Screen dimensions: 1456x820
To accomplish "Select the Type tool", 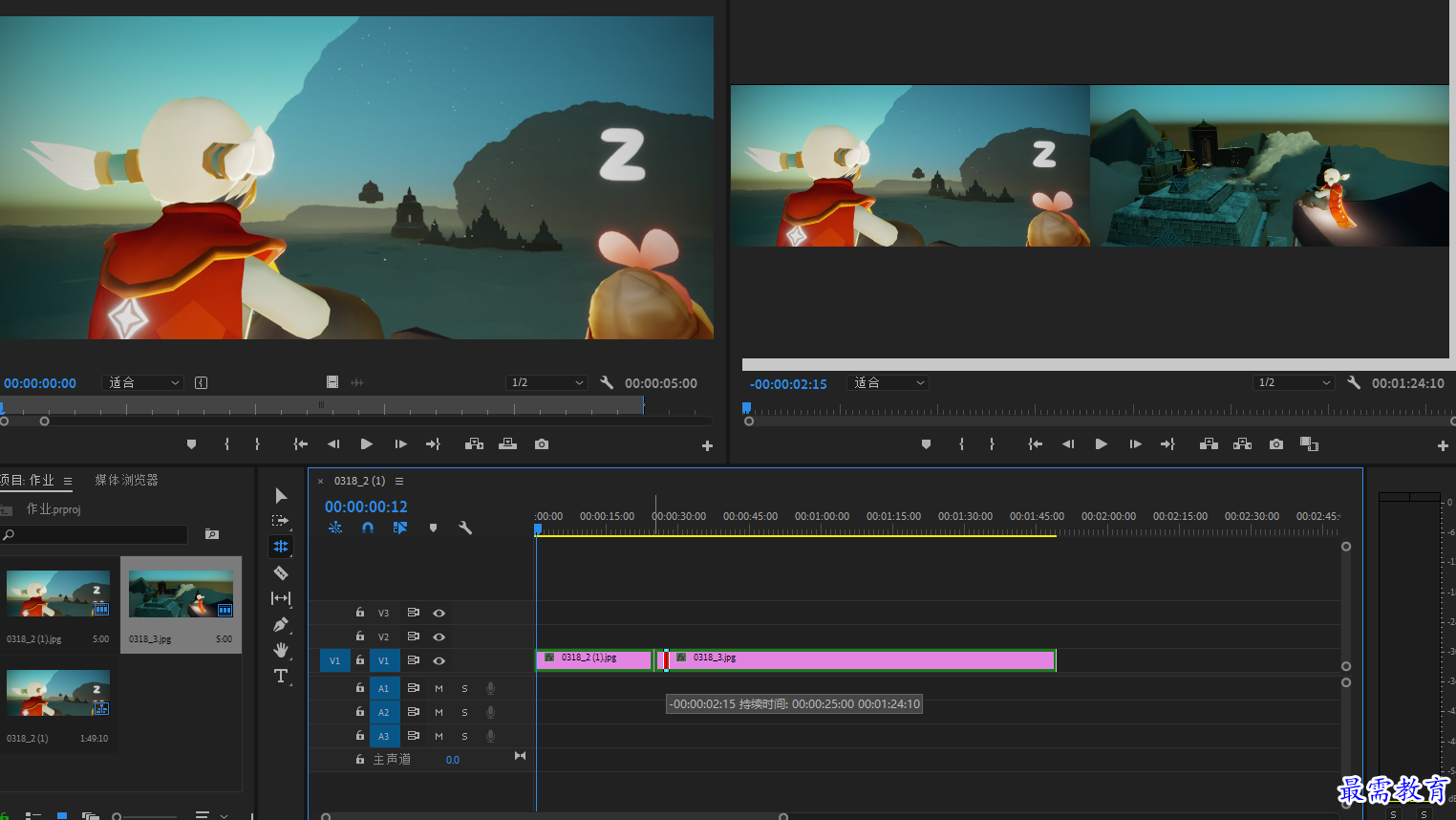I will tap(281, 676).
